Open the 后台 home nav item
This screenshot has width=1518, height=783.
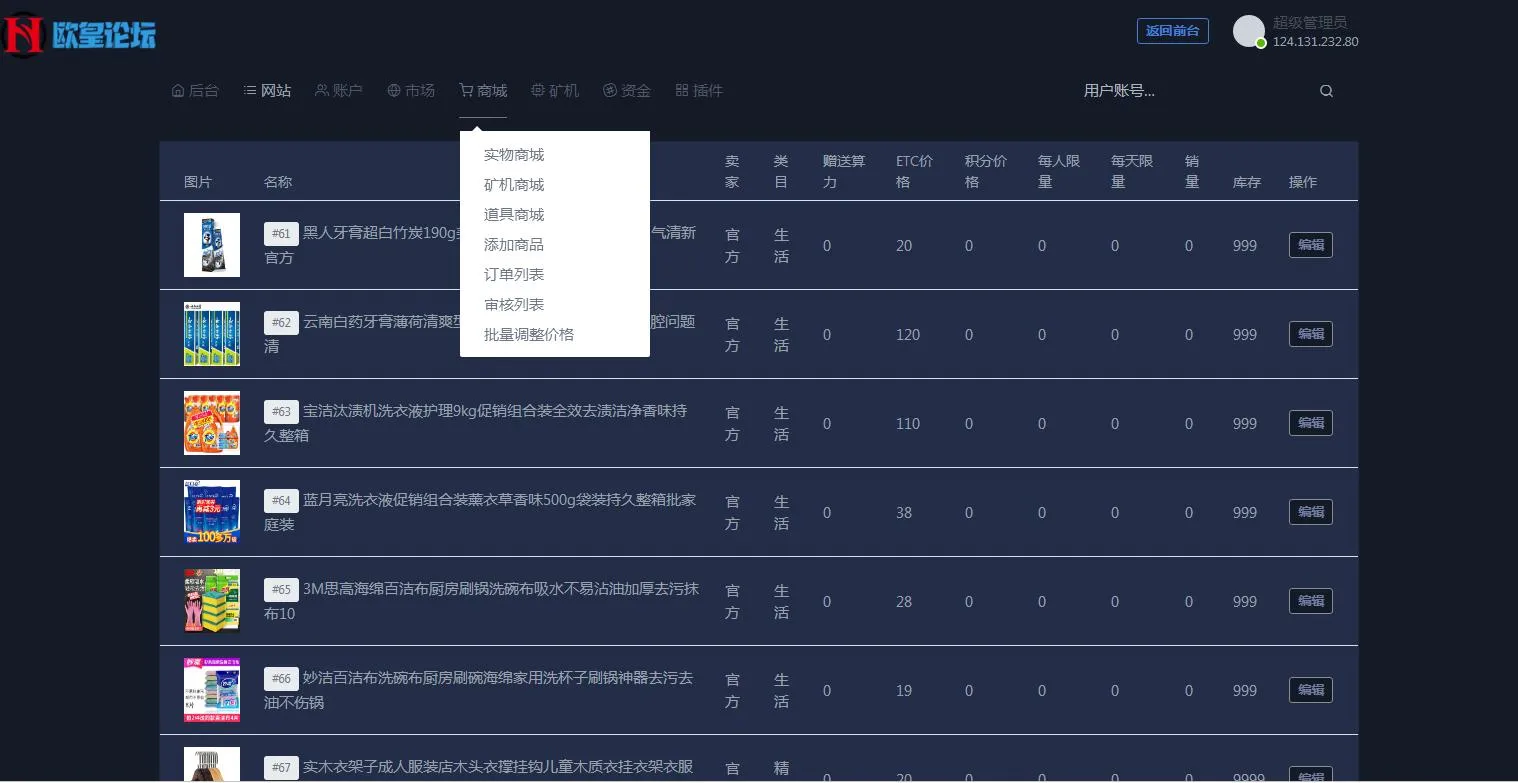click(195, 91)
